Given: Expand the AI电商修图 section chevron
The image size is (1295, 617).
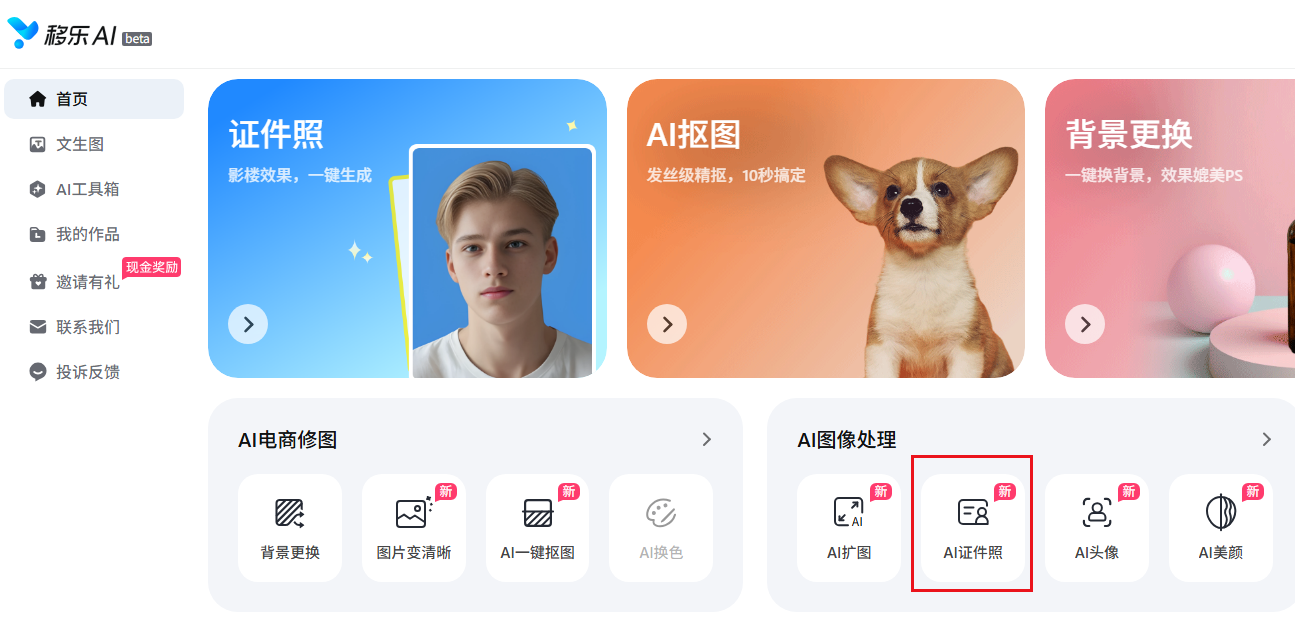Looking at the screenshot, I should [x=707, y=439].
